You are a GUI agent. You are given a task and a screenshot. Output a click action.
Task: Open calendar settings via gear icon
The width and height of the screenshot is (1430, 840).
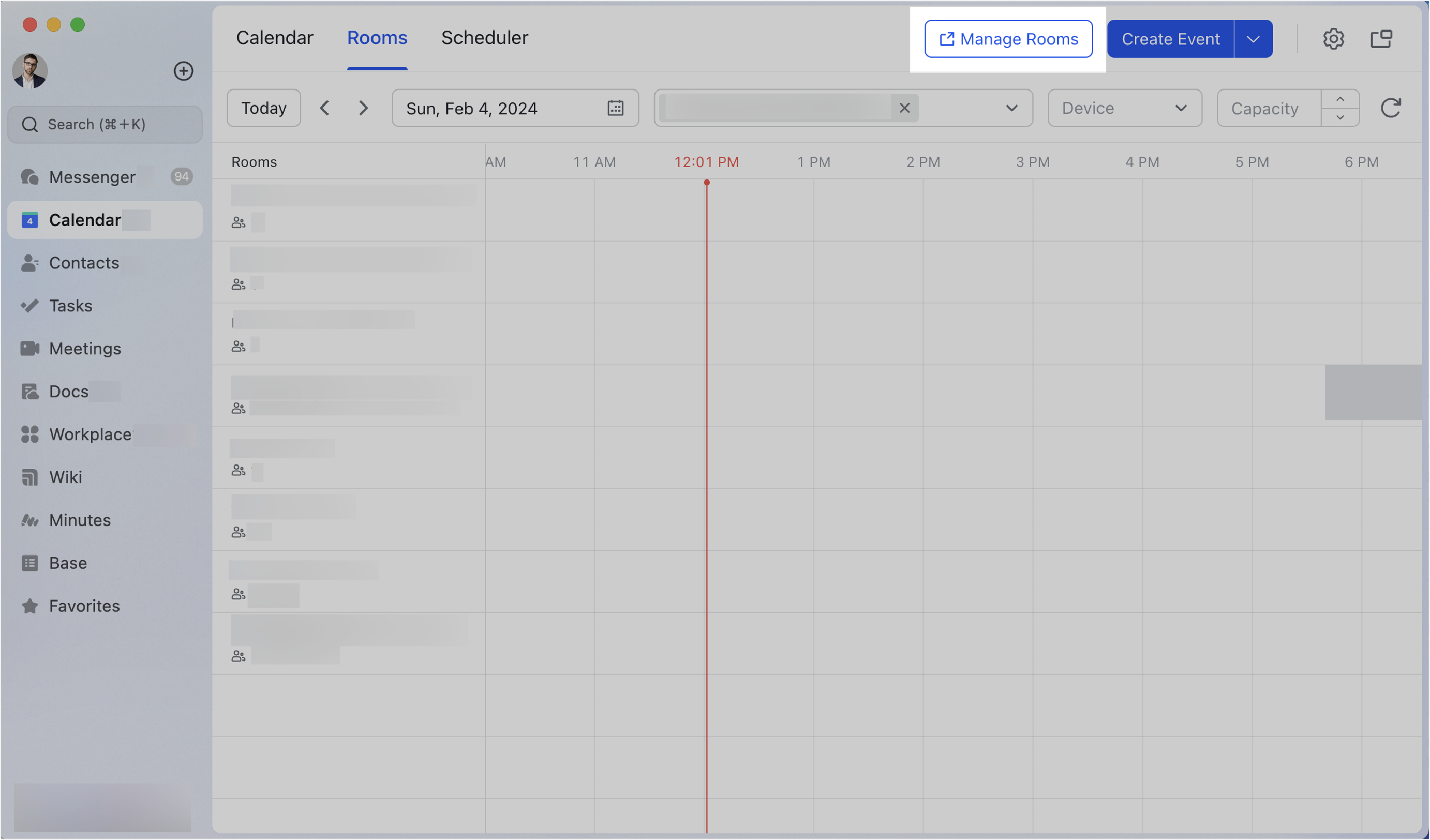point(1334,39)
